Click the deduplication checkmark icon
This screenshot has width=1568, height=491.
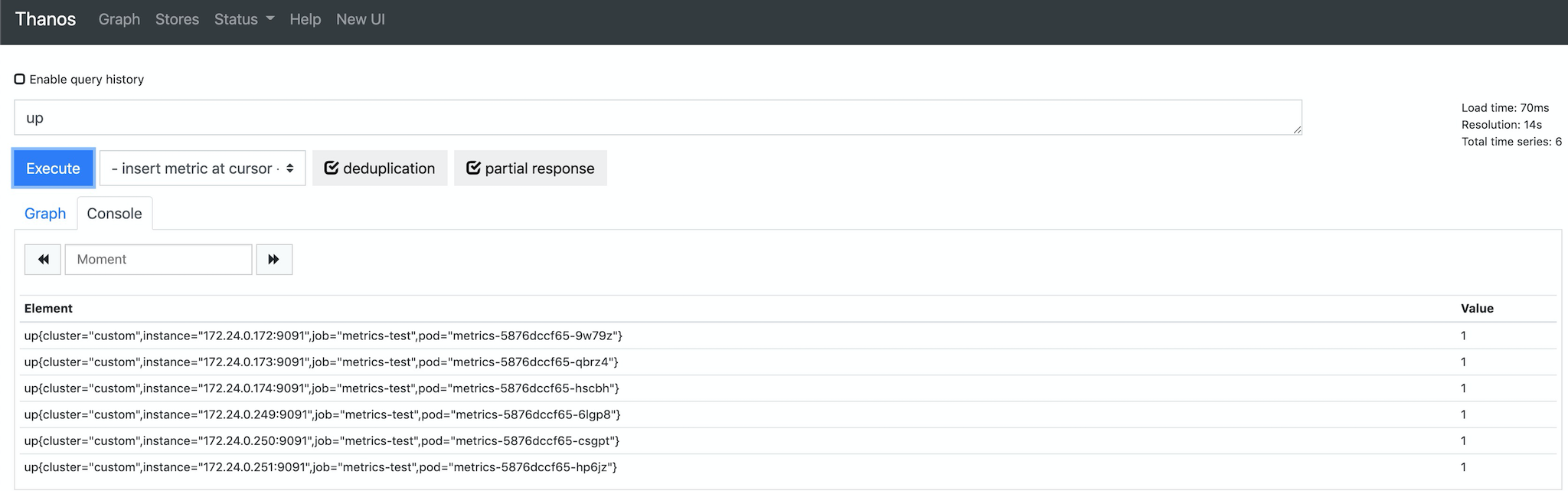pyautogui.click(x=332, y=168)
